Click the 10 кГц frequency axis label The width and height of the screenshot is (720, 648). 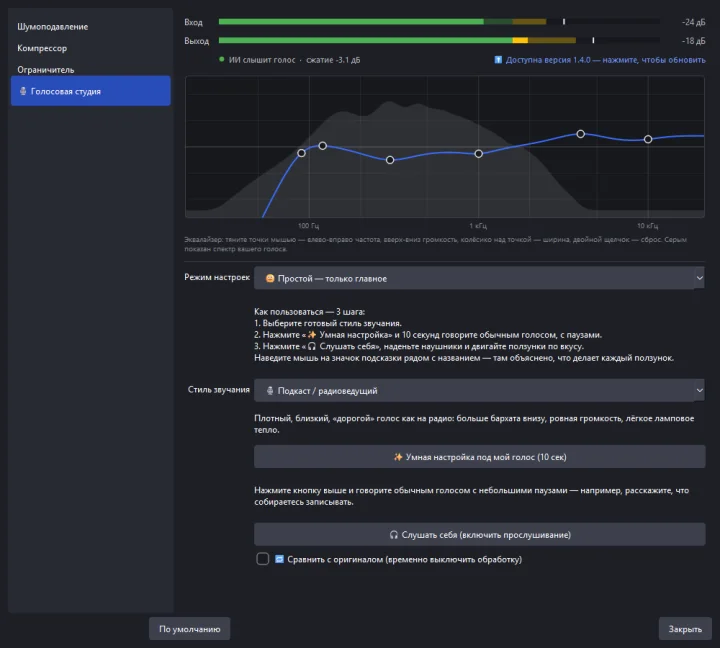(x=647, y=226)
